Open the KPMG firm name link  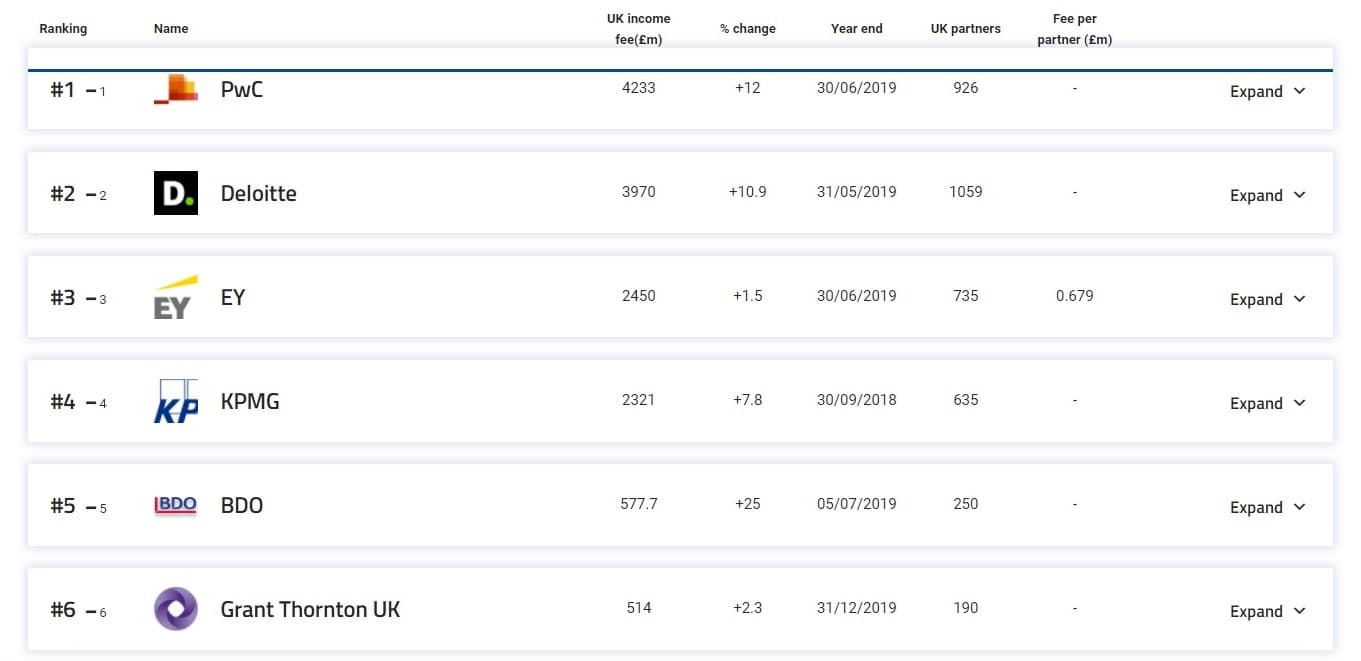click(x=250, y=401)
